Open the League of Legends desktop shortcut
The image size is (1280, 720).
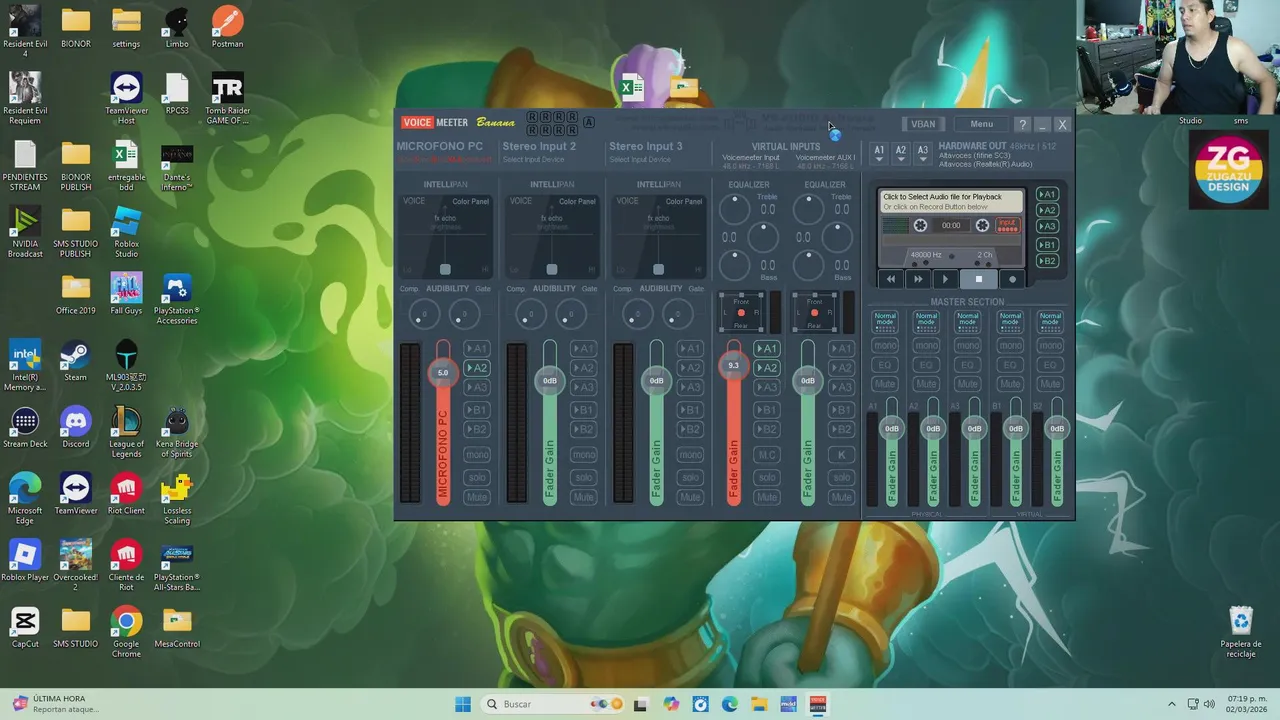pyautogui.click(x=126, y=432)
